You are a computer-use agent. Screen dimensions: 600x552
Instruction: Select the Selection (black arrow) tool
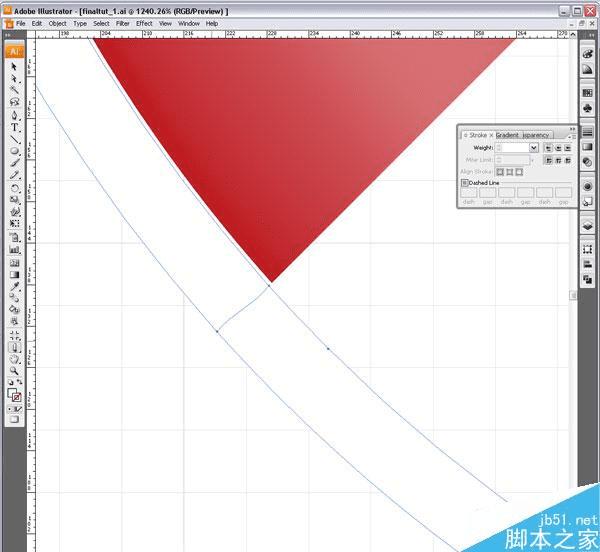[14, 67]
